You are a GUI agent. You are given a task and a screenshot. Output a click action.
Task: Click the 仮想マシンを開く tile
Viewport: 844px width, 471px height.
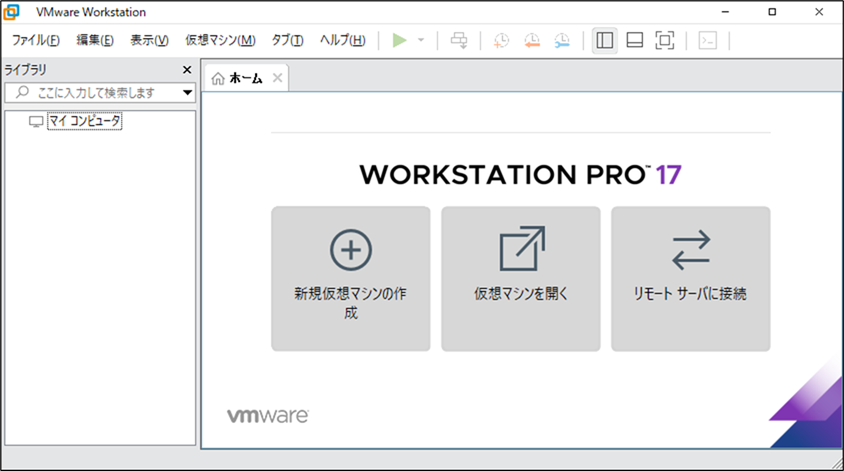pyautogui.click(x=521, y=279)
